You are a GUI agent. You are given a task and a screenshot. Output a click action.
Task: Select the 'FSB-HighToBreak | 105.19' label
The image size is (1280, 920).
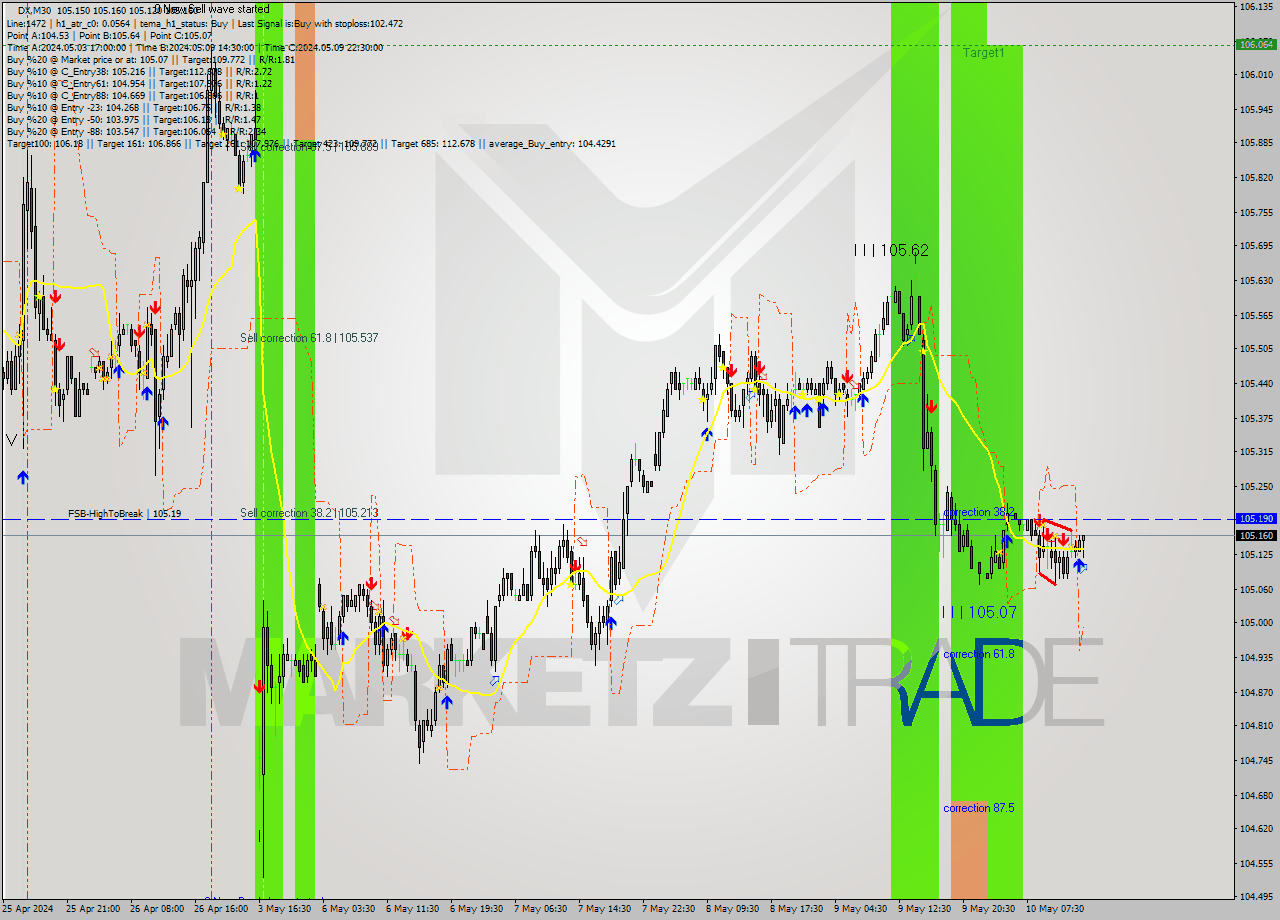(124, 513)
